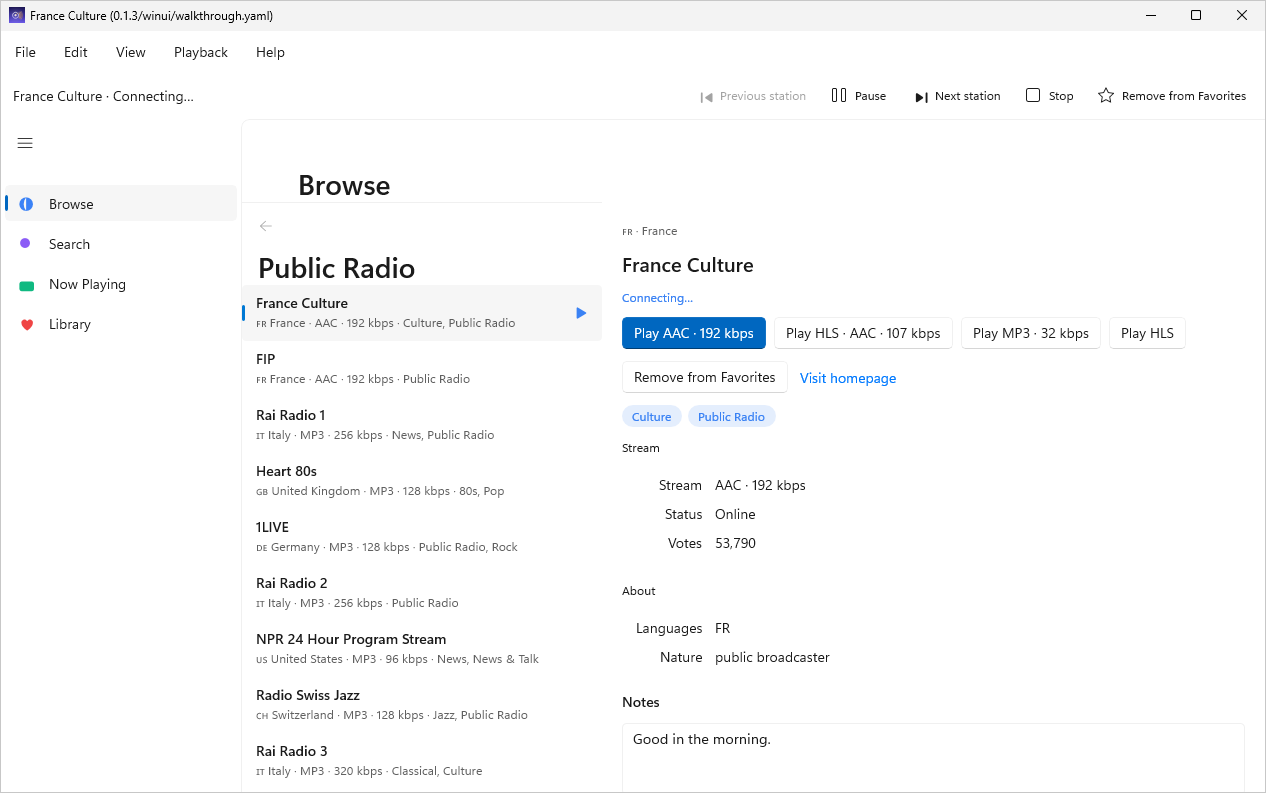This screenshot has width=1266, height=793.
Task: Click Remove from Favorites in the details pane
Action: [x=705, y=377]
